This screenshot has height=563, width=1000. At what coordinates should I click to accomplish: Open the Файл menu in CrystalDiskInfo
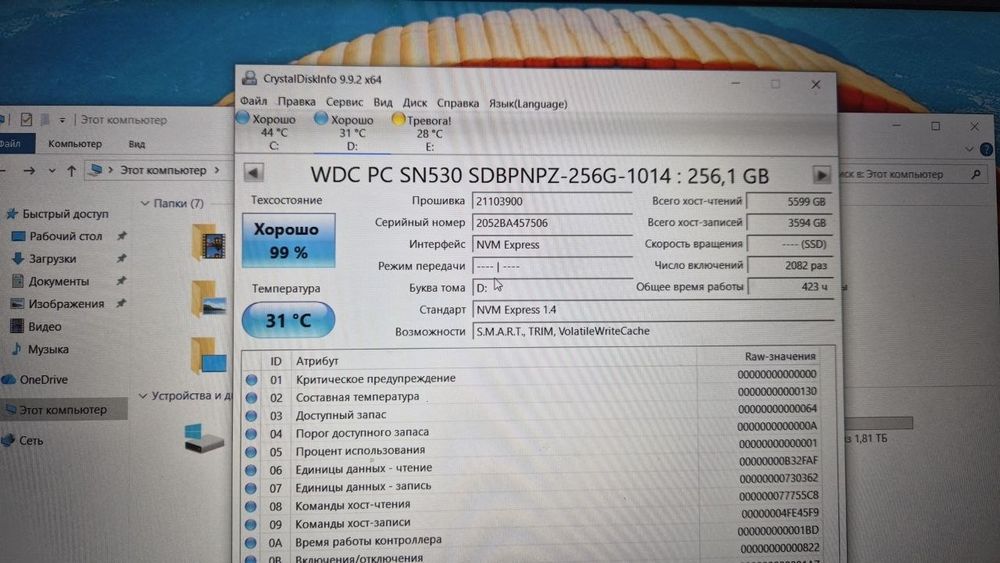253,101
